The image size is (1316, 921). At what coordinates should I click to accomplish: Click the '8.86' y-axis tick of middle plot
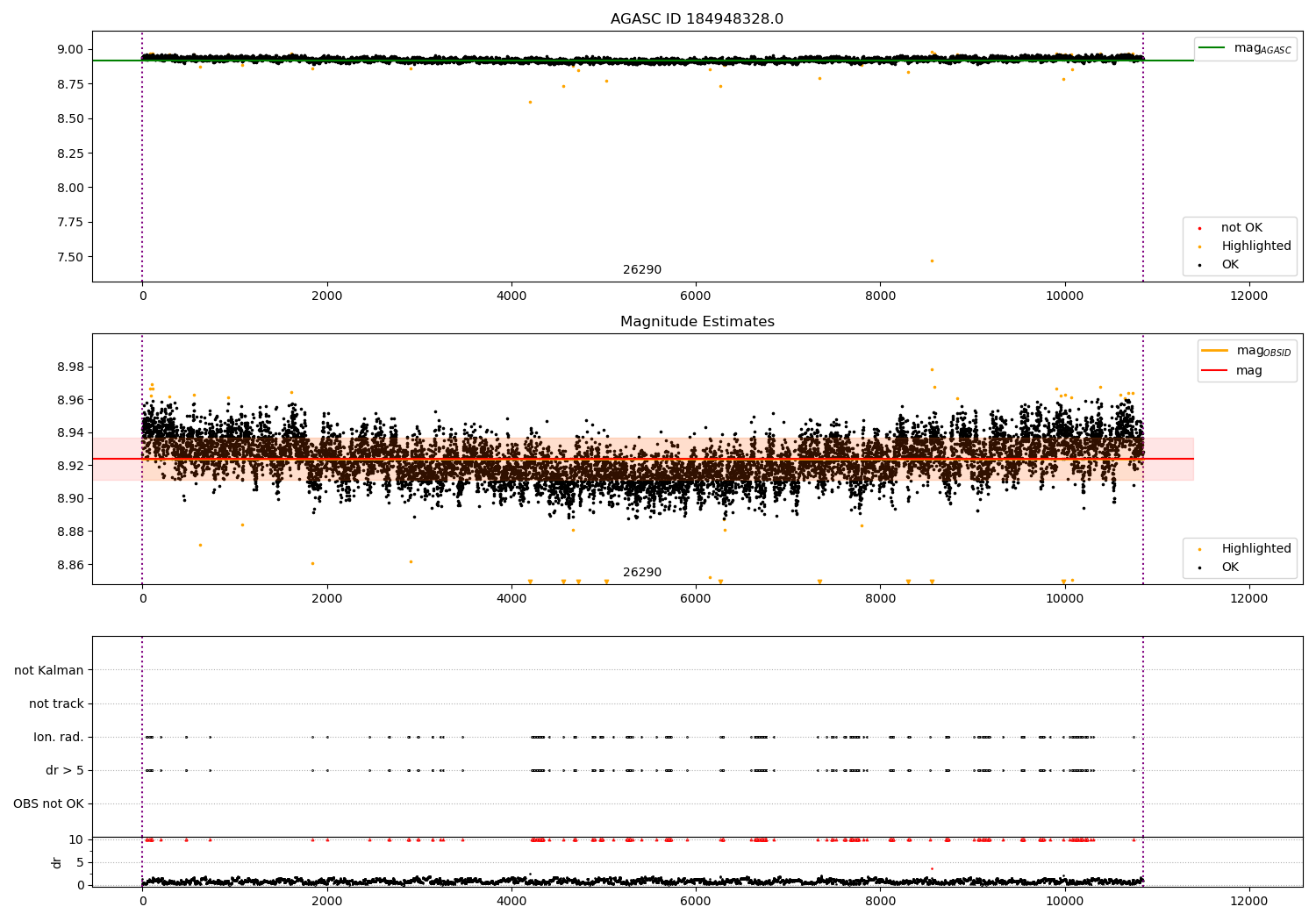[71, 565]
